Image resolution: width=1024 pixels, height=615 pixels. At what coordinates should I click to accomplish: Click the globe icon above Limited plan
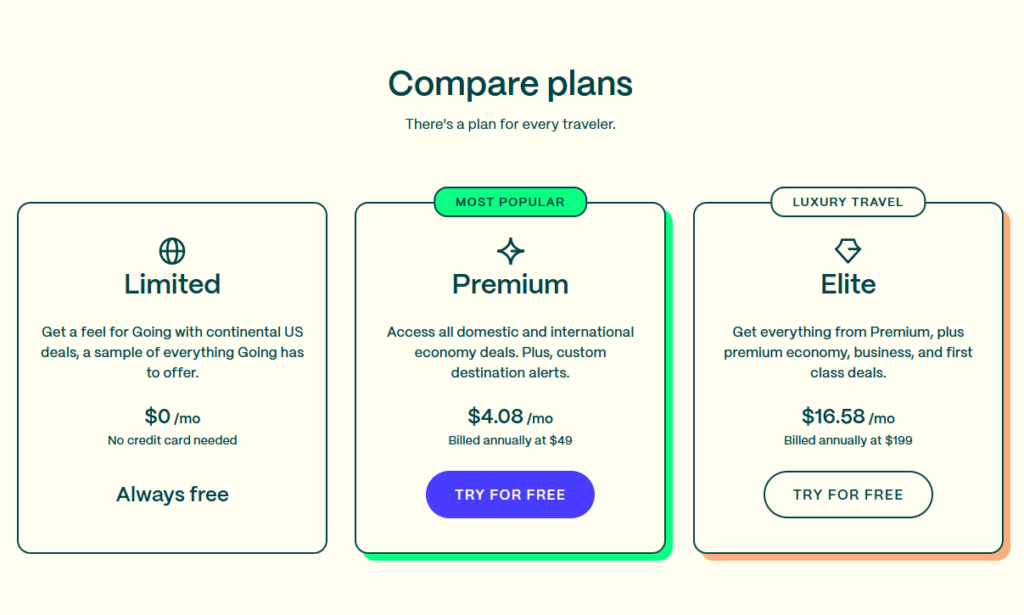(172, 250)
